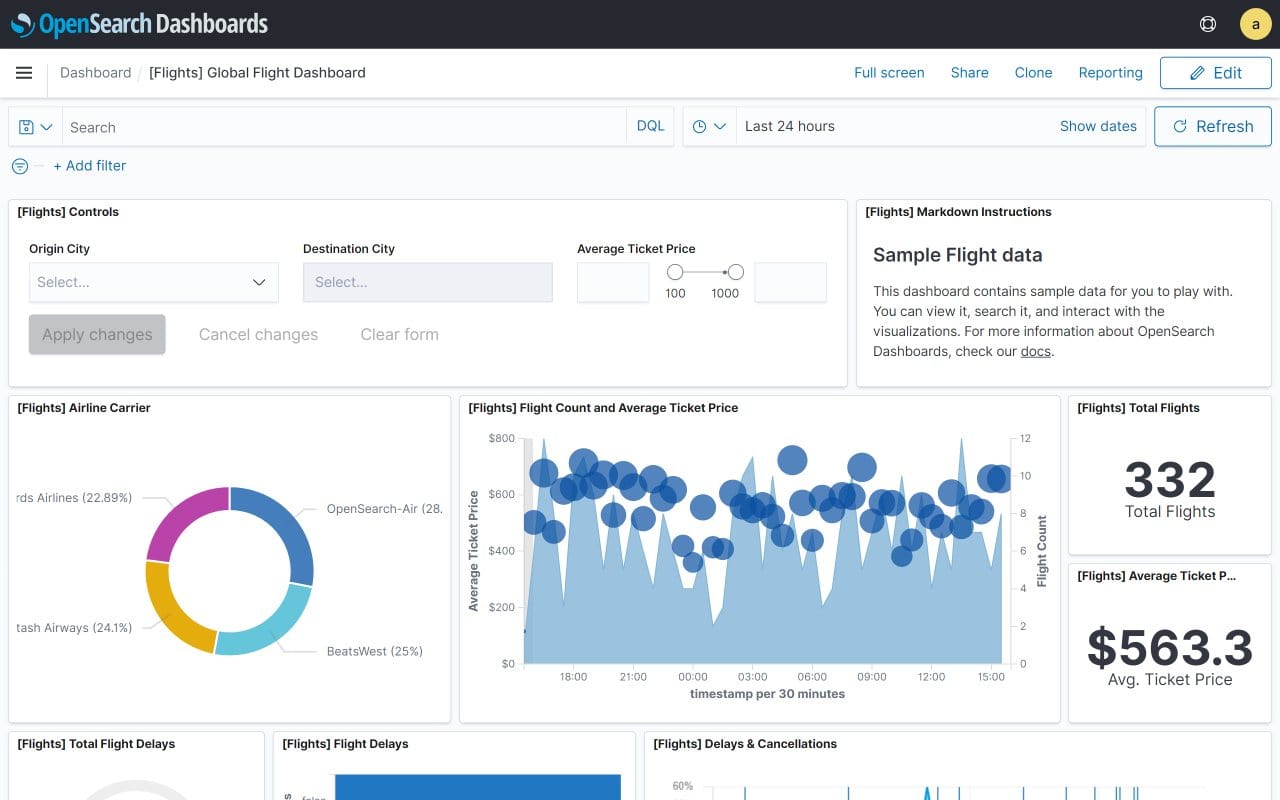Open the Origin City select dropdown
Screen dimensions: 1280x800
[x=153, y=282]
